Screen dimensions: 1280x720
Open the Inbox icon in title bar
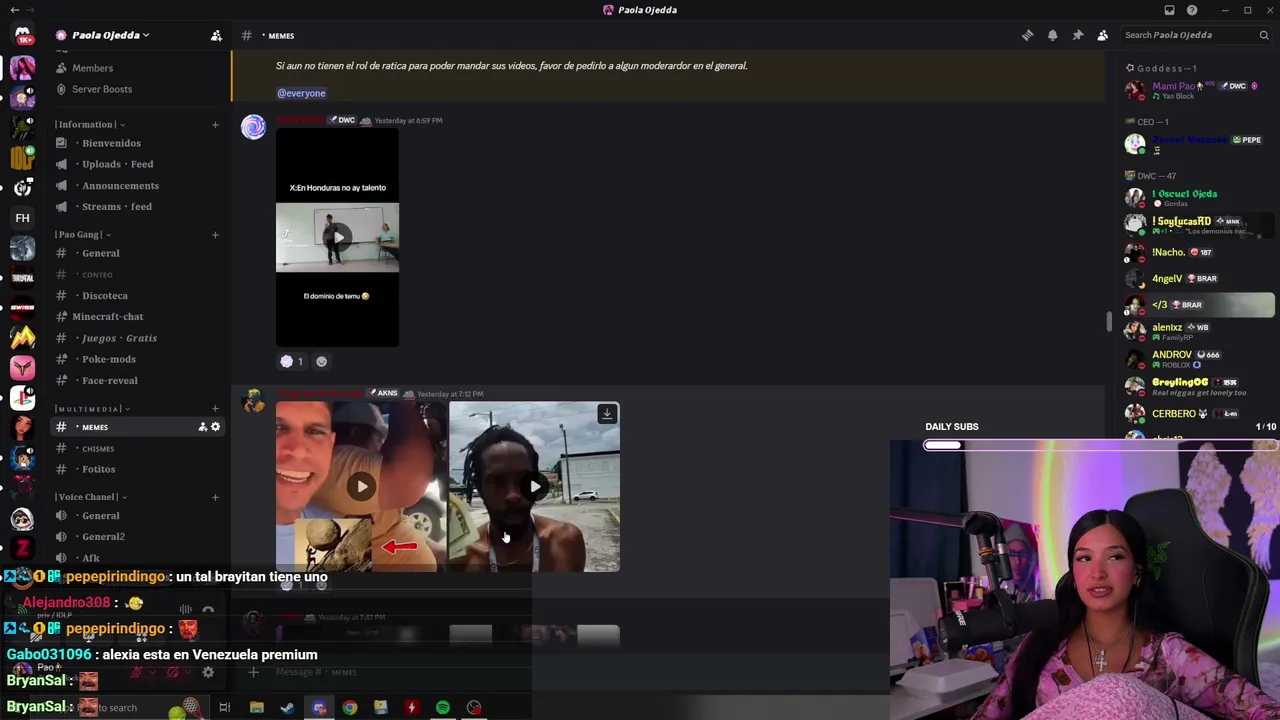pos(1169,10)
